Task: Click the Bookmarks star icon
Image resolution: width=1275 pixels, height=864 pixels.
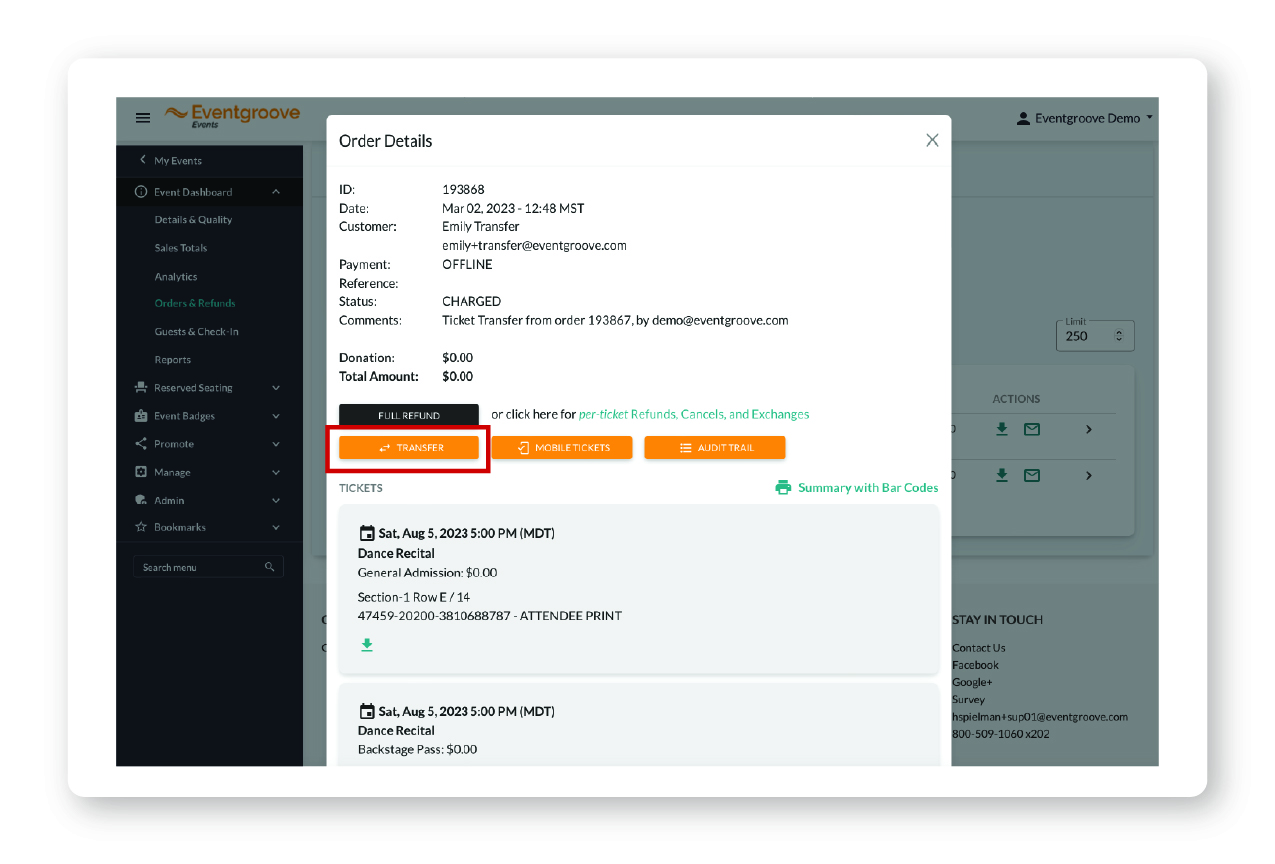Action: [x=141, y=527]
